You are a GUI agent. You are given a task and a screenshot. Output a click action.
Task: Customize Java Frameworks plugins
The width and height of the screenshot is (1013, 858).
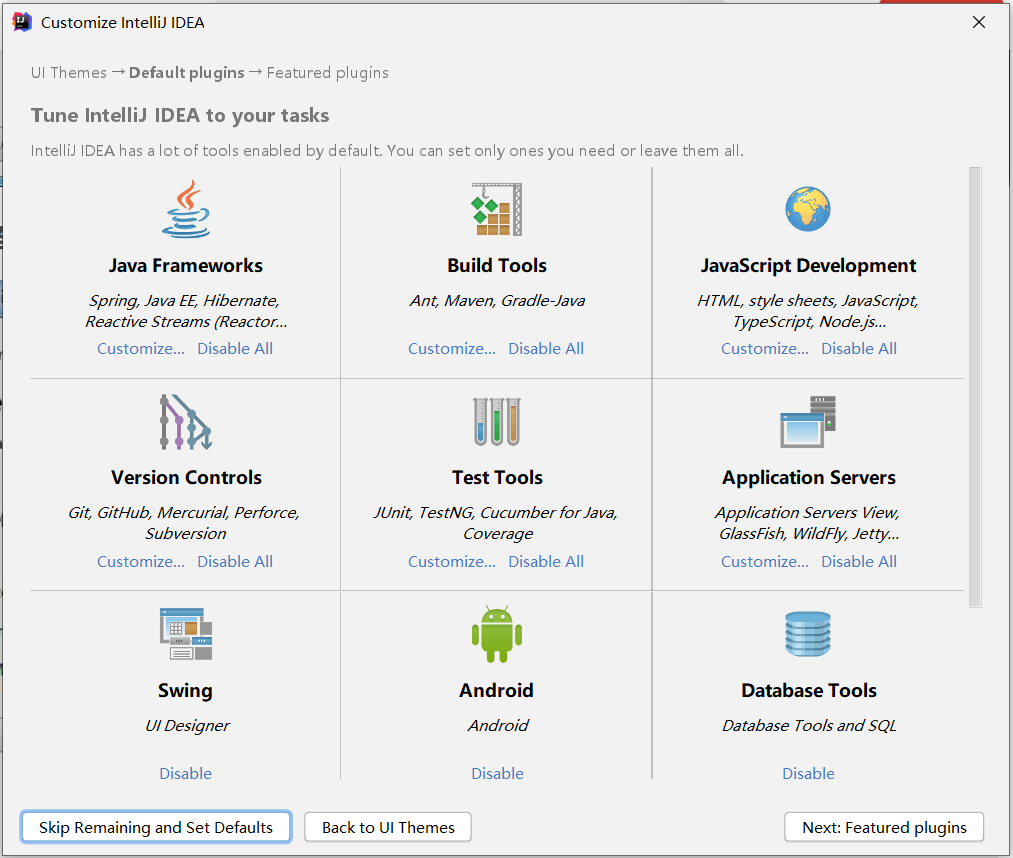tap(141, 348)
